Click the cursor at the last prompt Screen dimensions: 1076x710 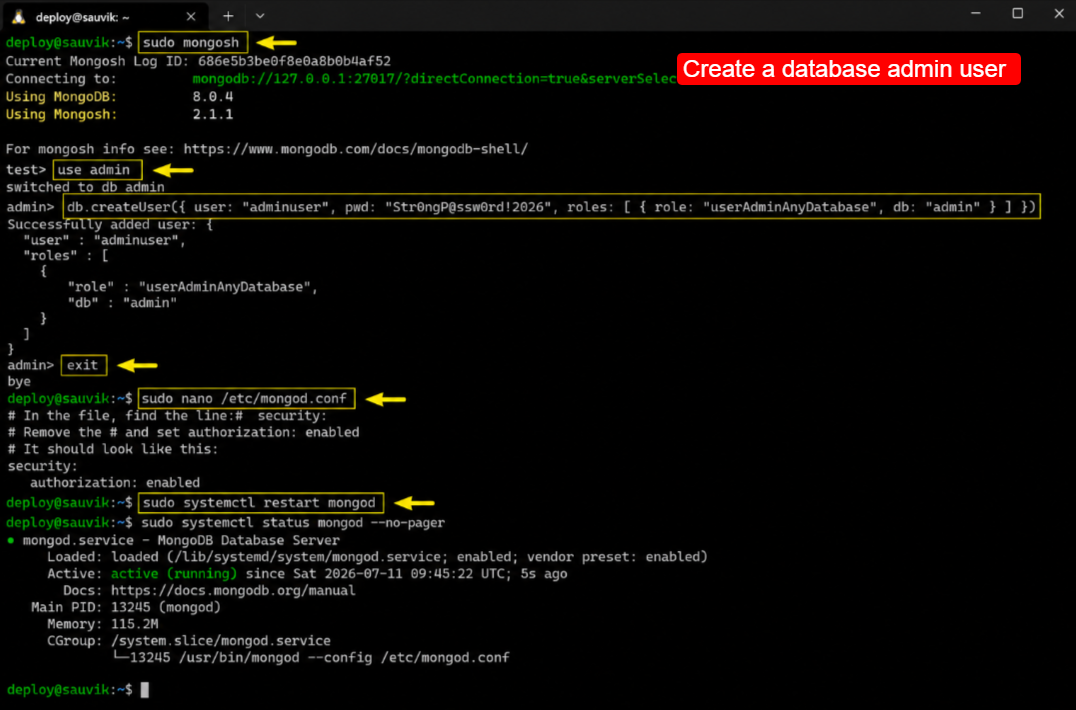click(145, 689)
